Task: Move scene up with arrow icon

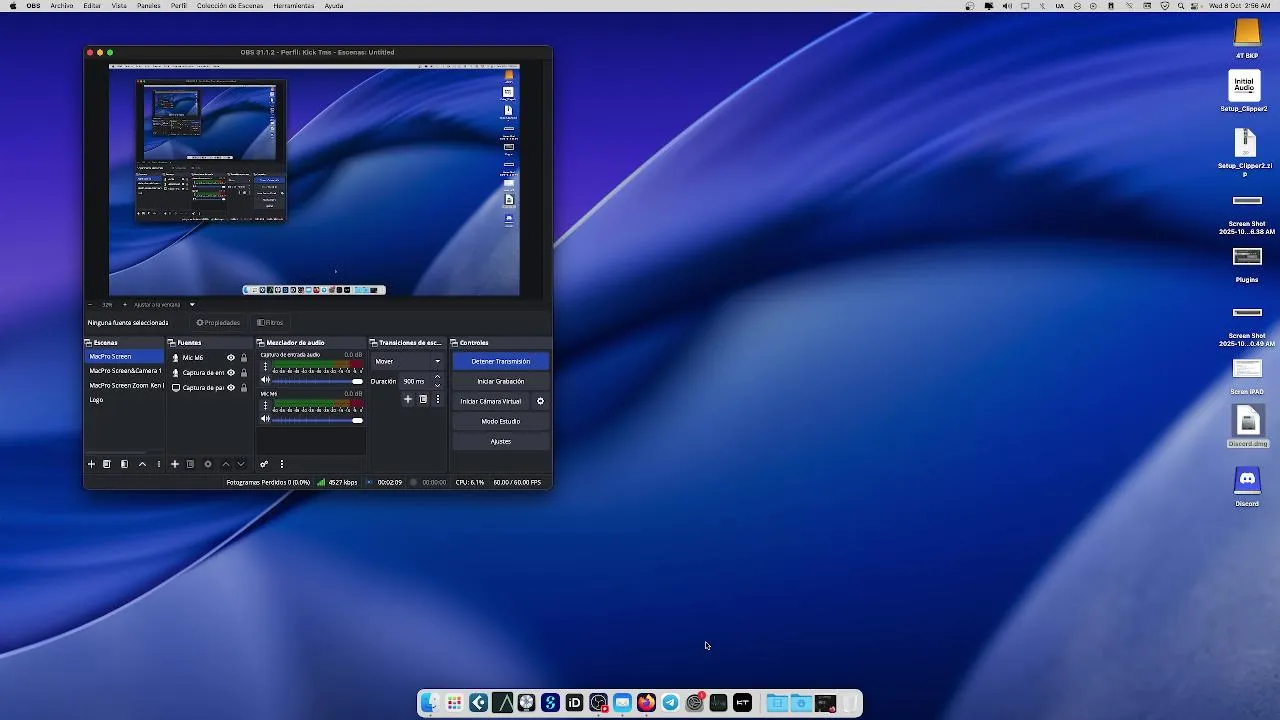Action: 142,464
